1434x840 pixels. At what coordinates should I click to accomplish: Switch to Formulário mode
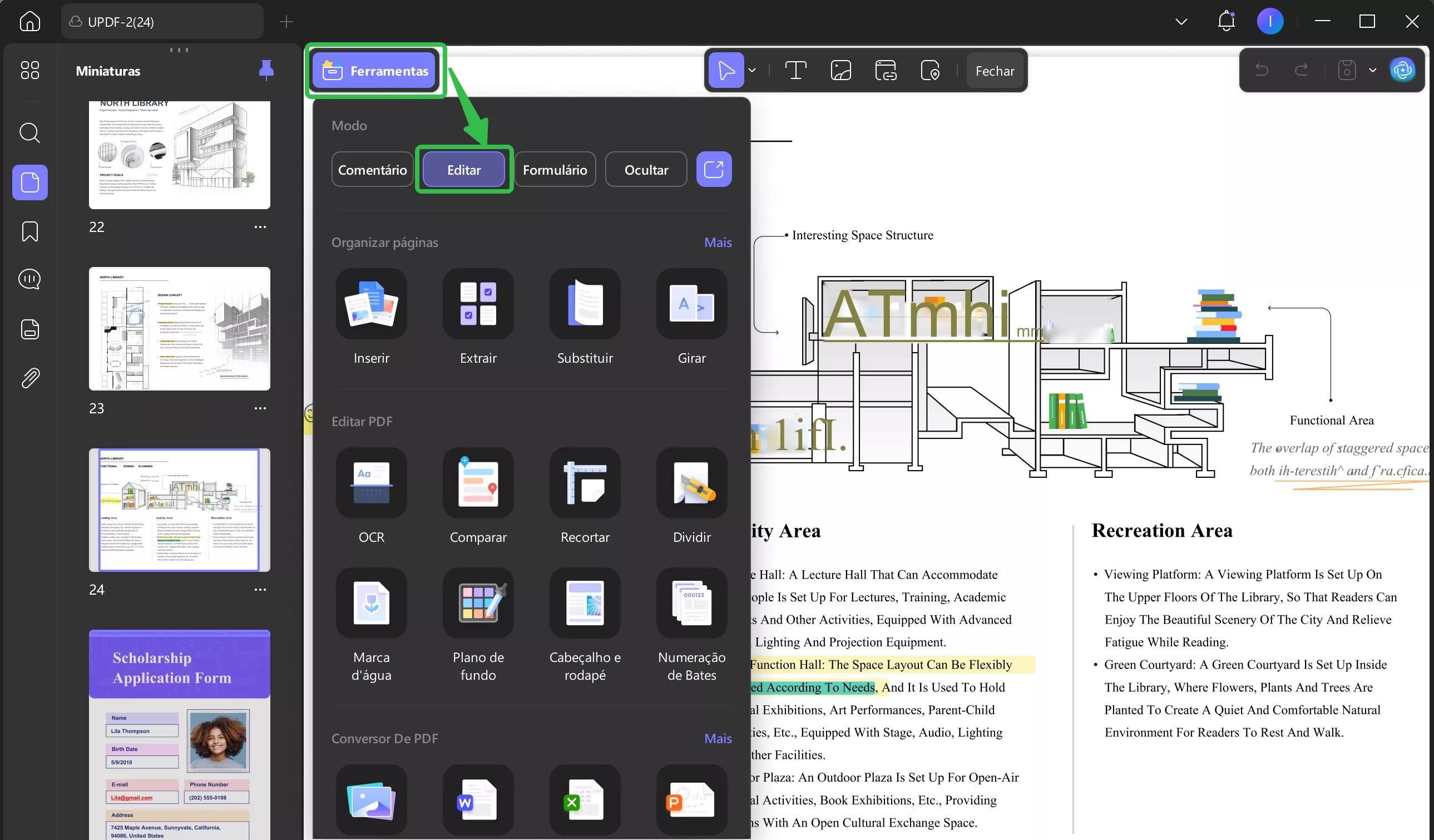(x=554, y=170)
